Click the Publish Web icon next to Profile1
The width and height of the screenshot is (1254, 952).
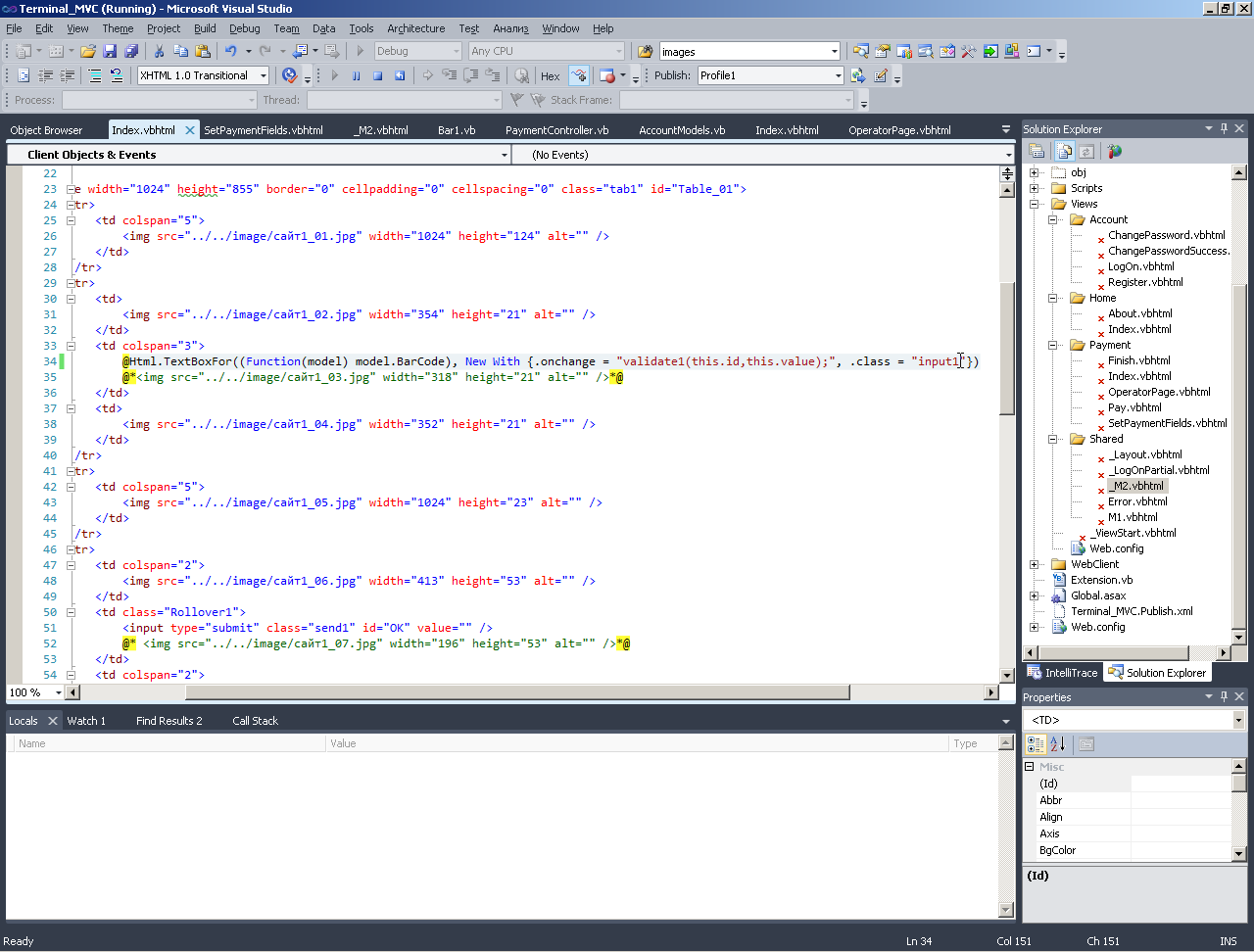pos(858,75)
